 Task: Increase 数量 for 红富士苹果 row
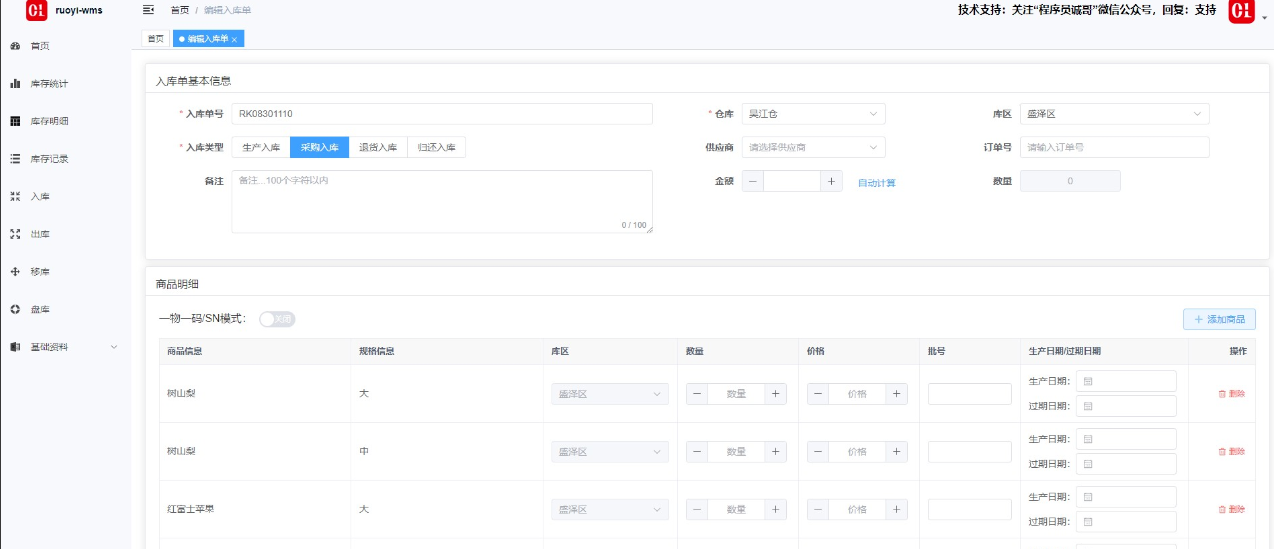click(x=775, y=510)
